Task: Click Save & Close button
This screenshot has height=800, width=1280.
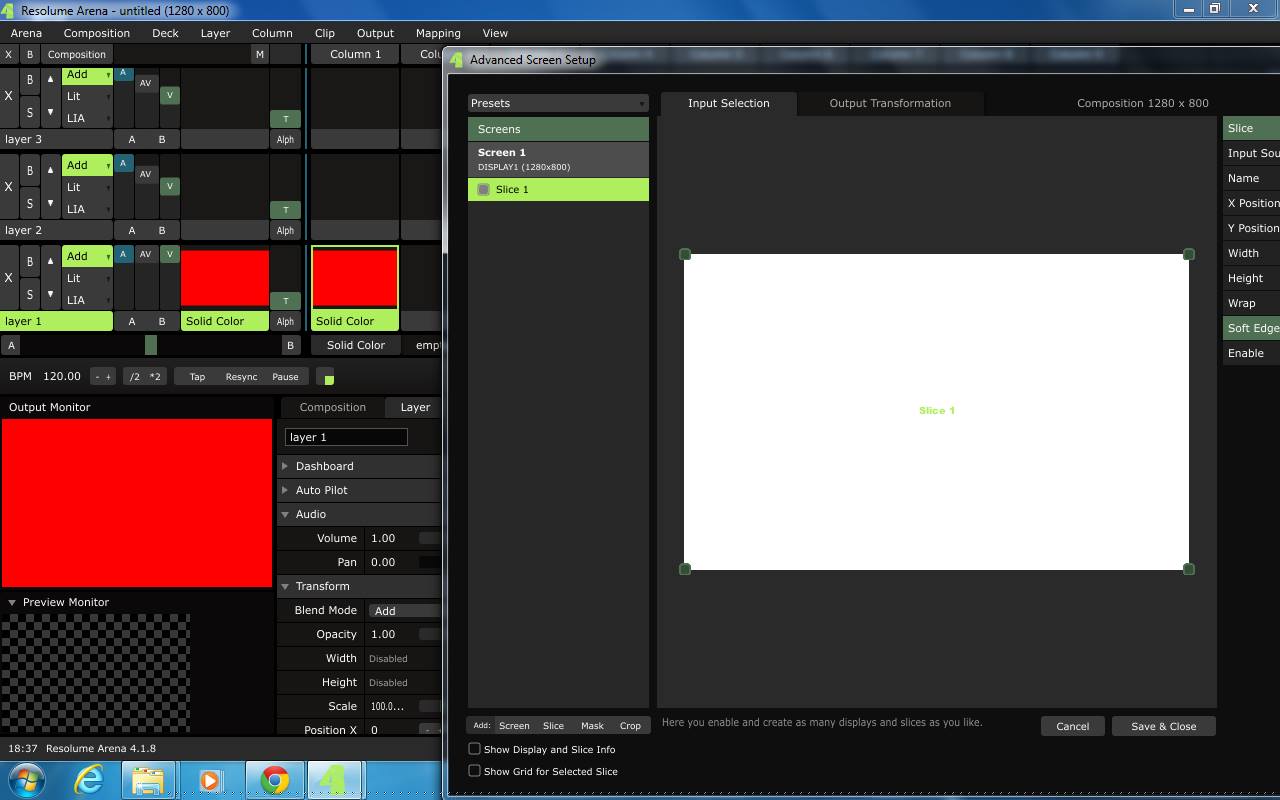Action: pos(1163,726)
